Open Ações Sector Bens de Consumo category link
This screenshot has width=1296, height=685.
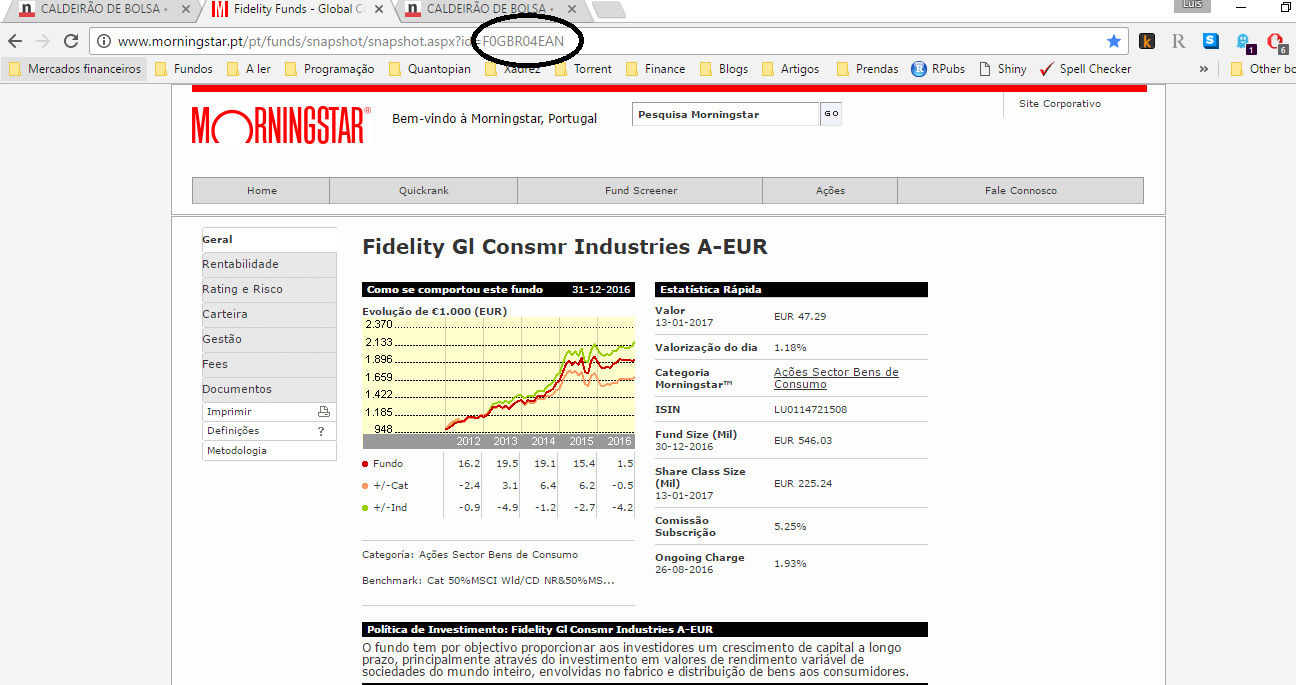836,378
